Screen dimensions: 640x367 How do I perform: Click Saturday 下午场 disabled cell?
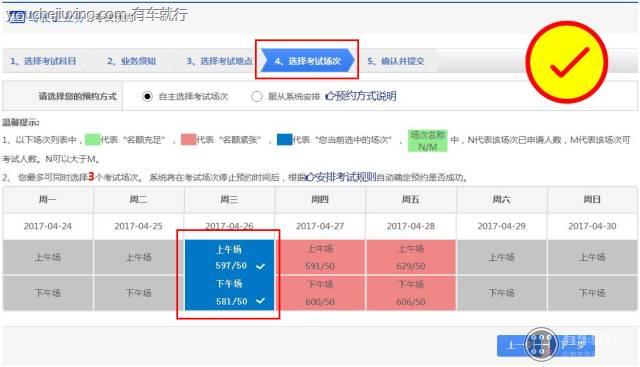[x=502, y=293]
